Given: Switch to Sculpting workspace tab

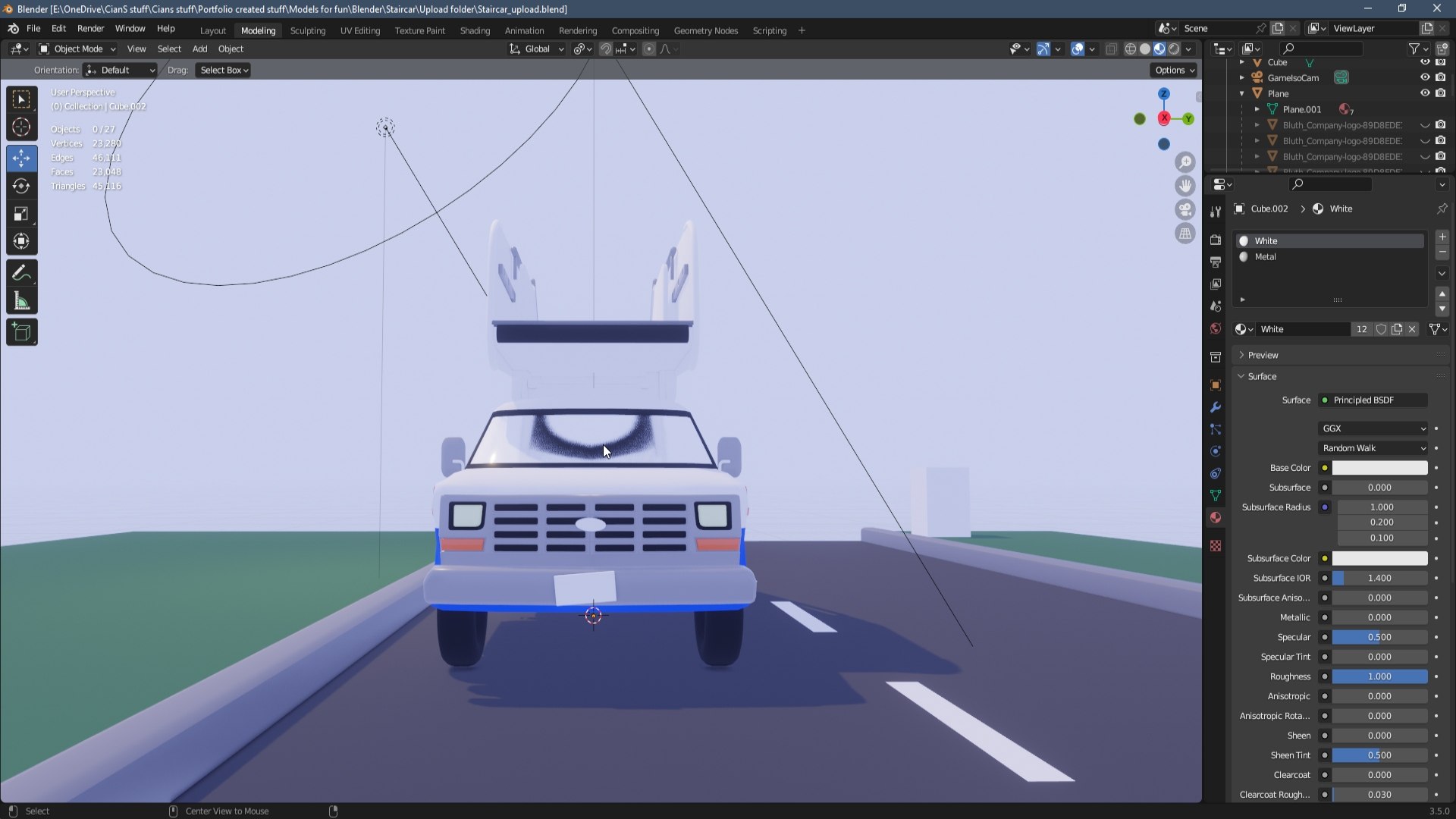Looking at the screenshot, I should 307,31.
